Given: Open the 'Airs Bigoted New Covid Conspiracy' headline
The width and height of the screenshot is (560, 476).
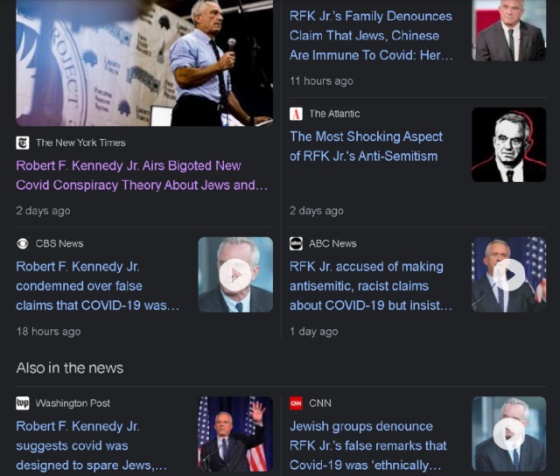Looking at the screenshot, I should tap(142, 175).
